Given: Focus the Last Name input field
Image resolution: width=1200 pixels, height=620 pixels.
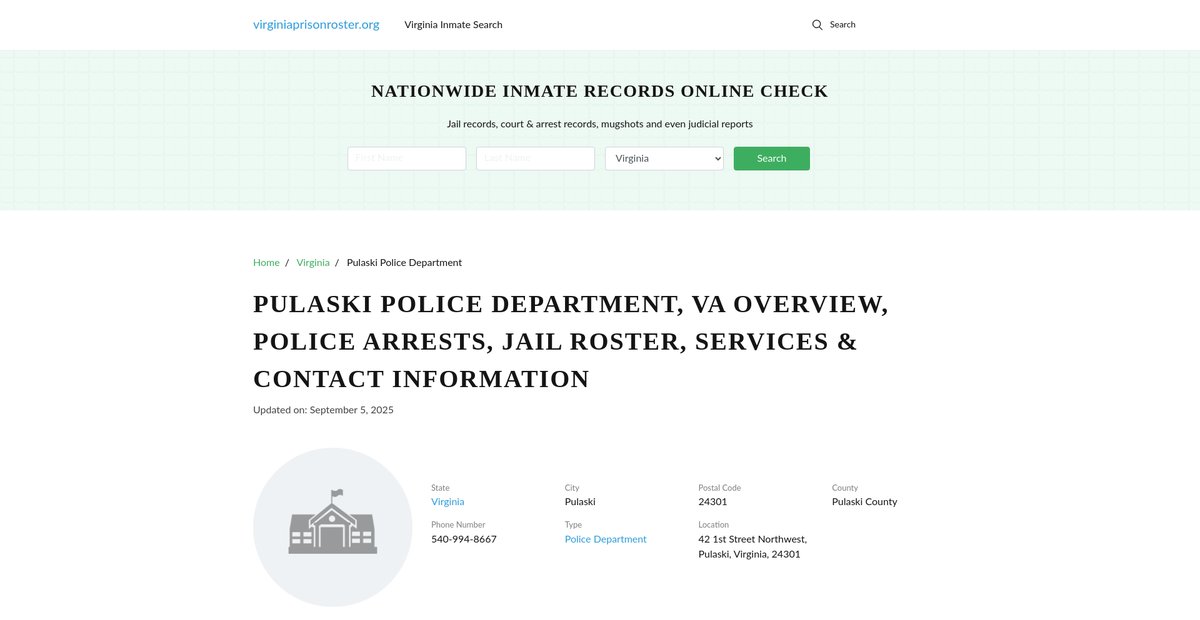Looking at the screenshot, I should coord(535,158).
